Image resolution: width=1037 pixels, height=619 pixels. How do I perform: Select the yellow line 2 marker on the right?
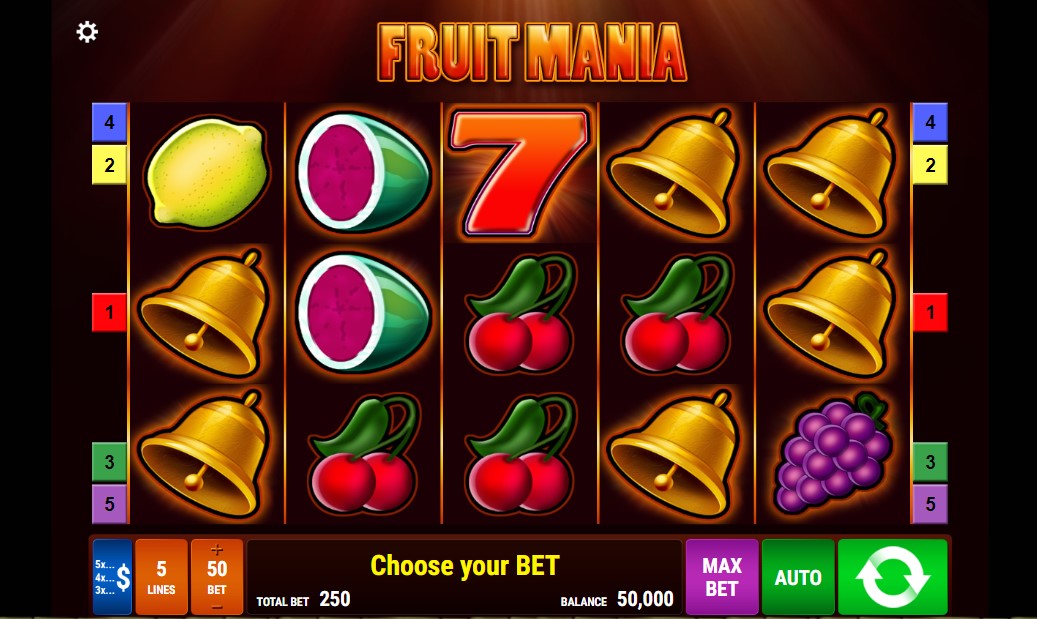pyautogui.click(x=930, y=165)
